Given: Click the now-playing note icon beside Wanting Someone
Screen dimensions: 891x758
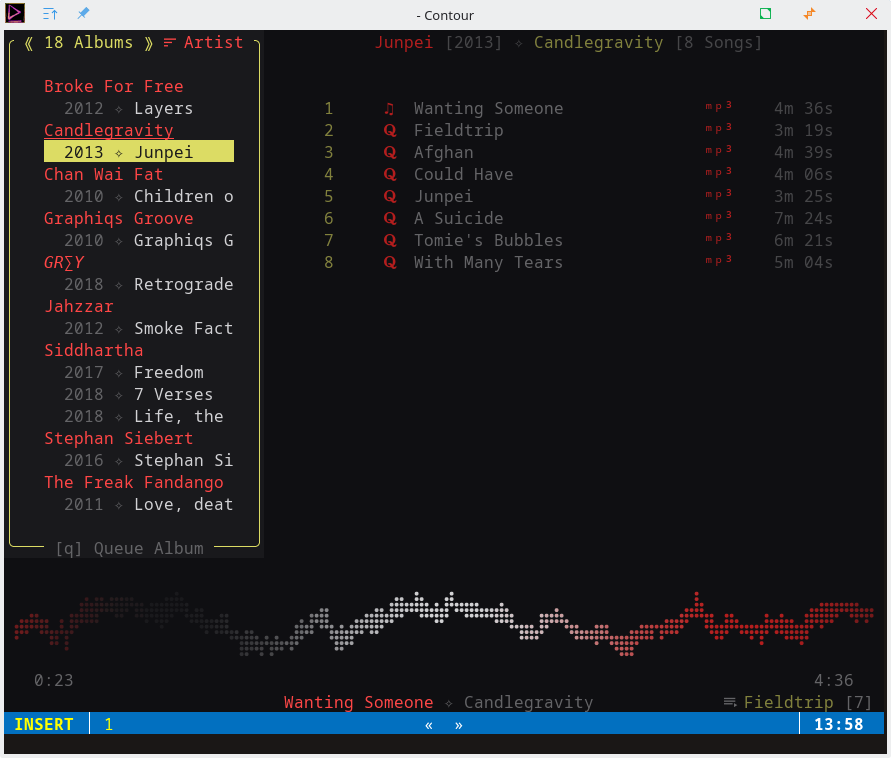Looking at the screenshot, I should [x=389, y=109].
